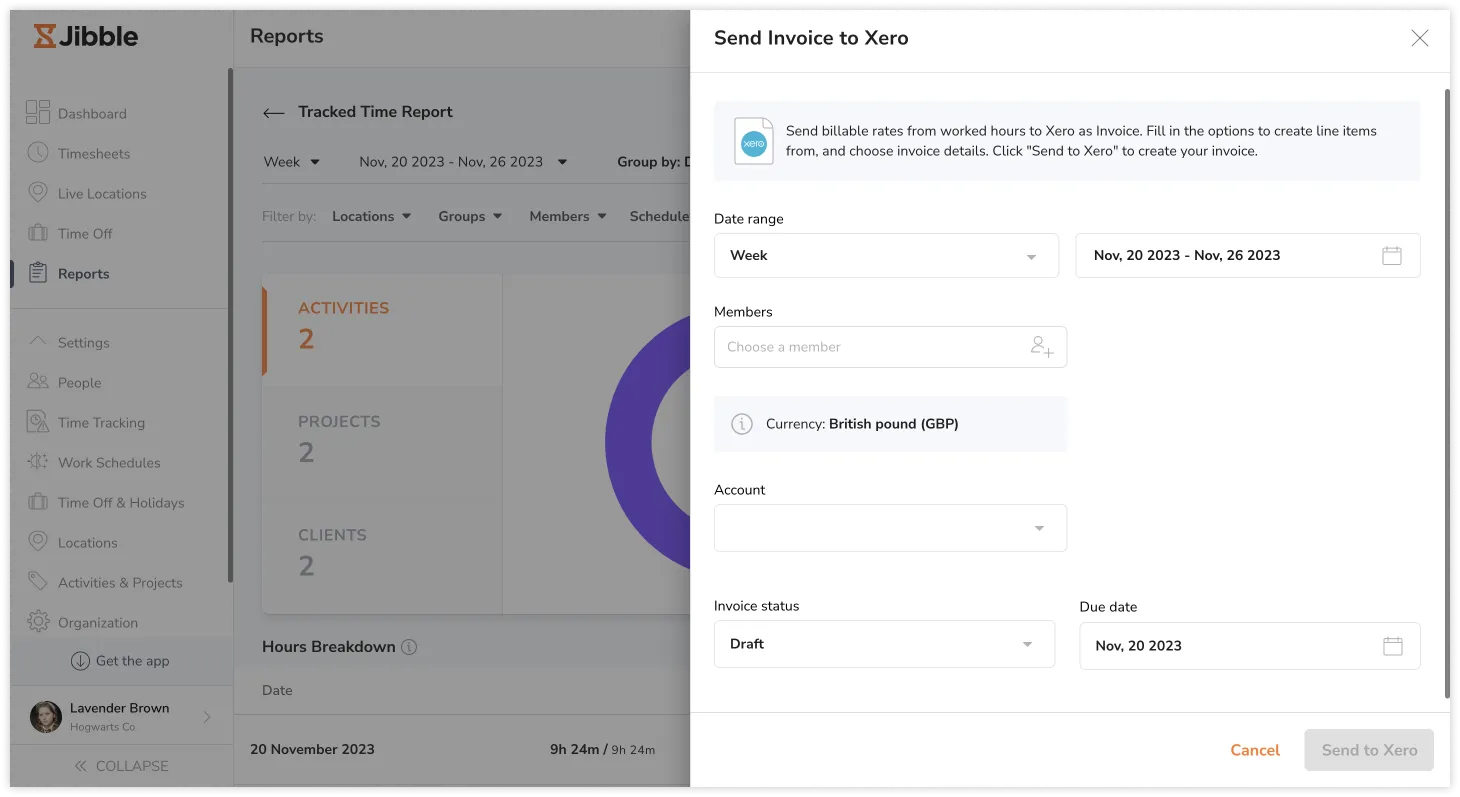Open Timesheets in the sidebar

point(93,154)
